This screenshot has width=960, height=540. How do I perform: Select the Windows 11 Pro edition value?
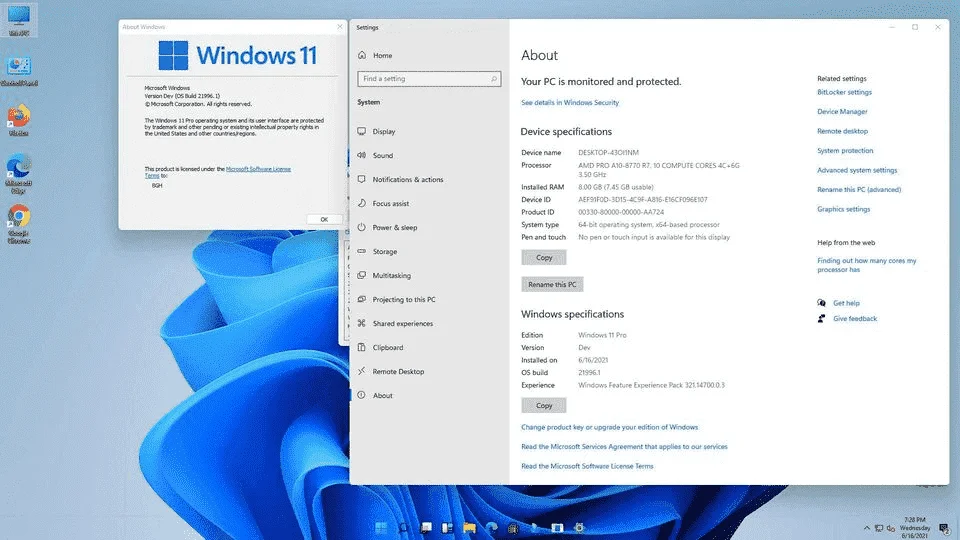tap(602, 336)
